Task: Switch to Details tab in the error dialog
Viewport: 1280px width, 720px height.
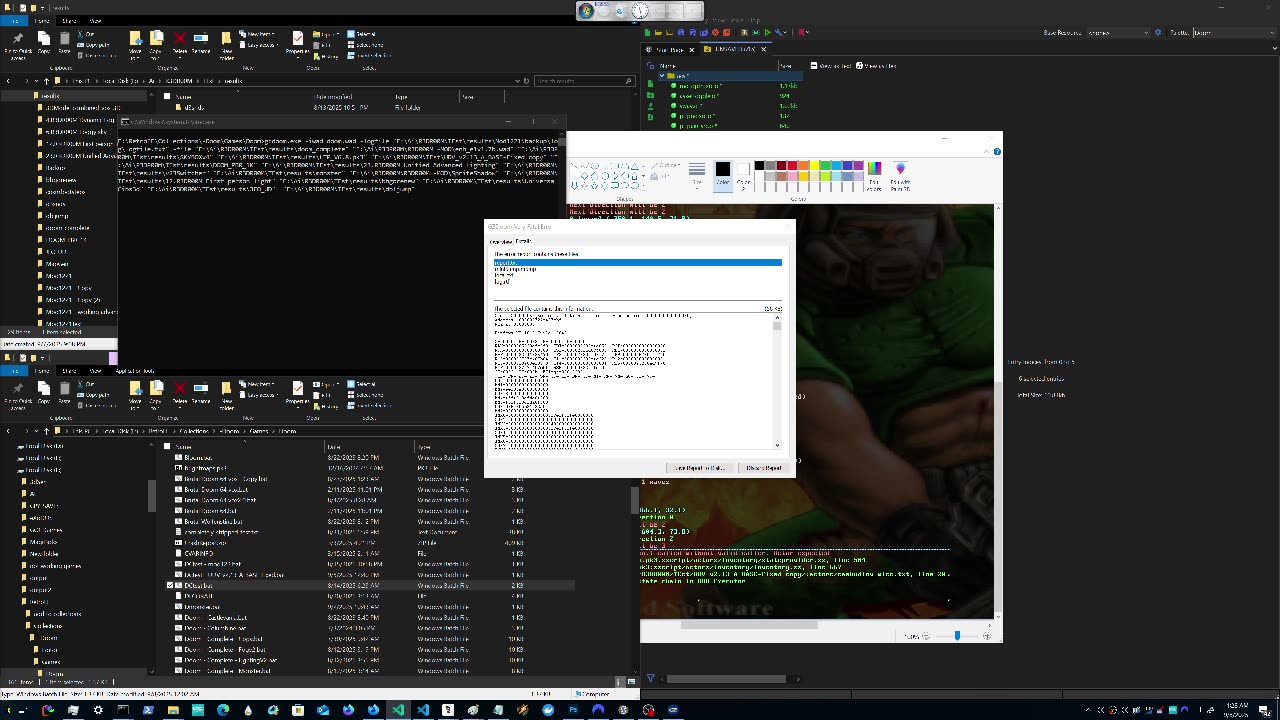Action: coord(524,241)
